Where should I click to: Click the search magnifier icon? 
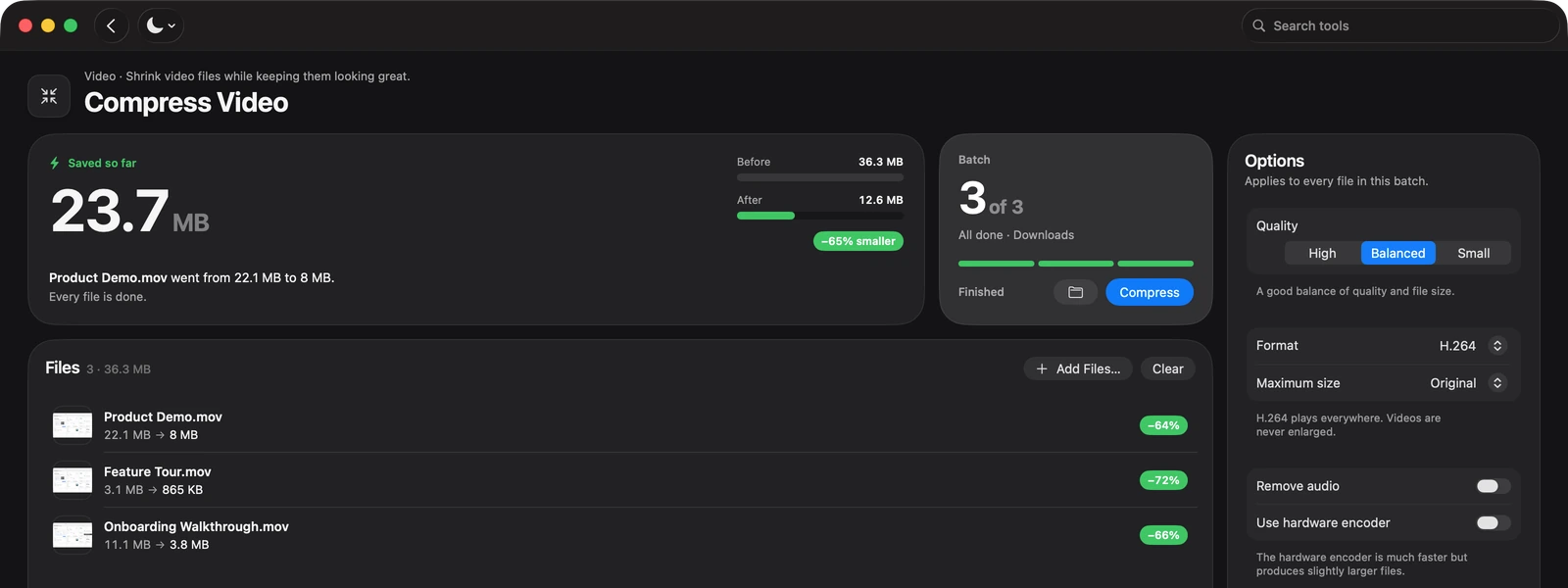(x=1259, y=25)
